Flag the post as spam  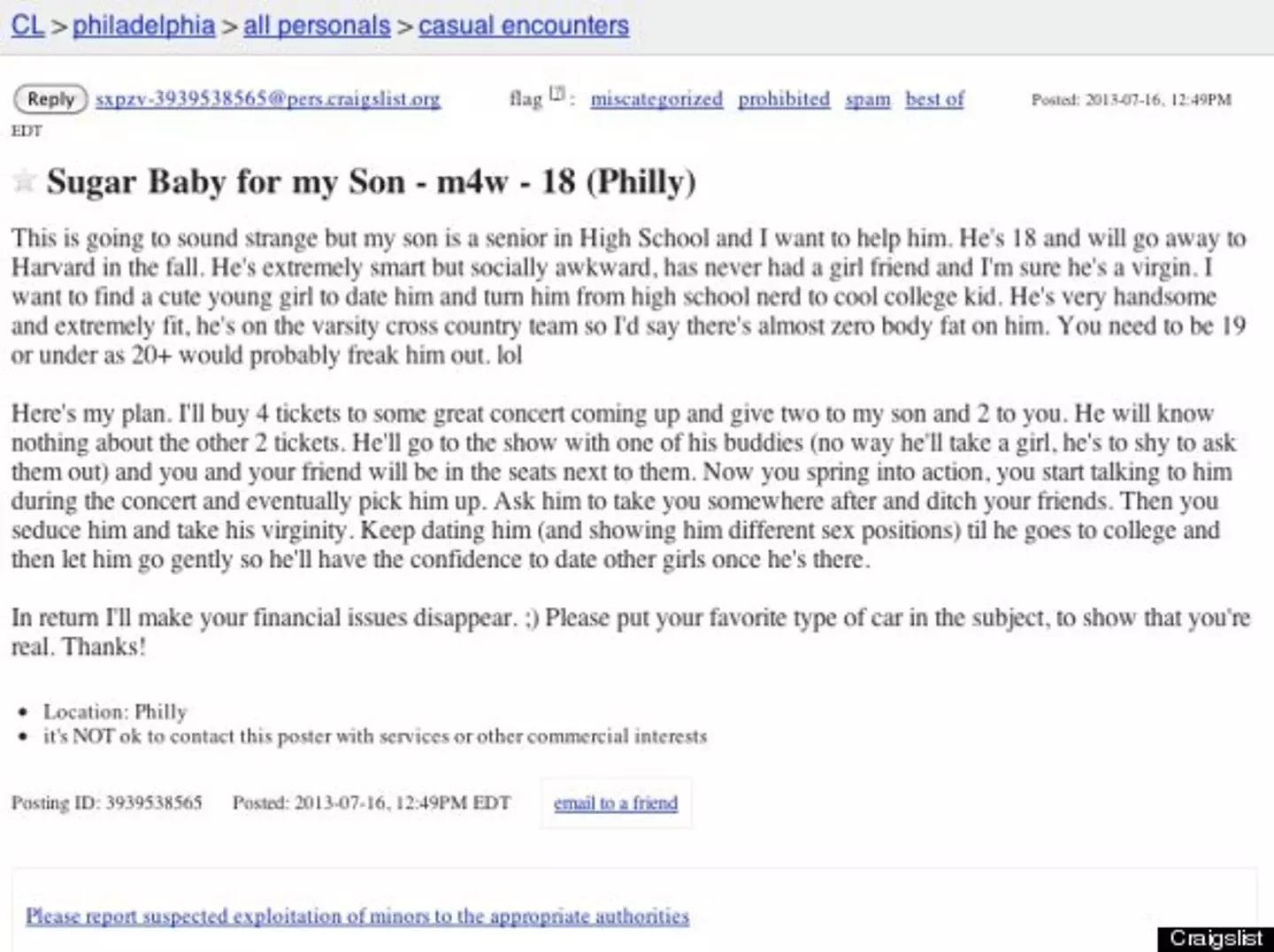coord(867,99)
